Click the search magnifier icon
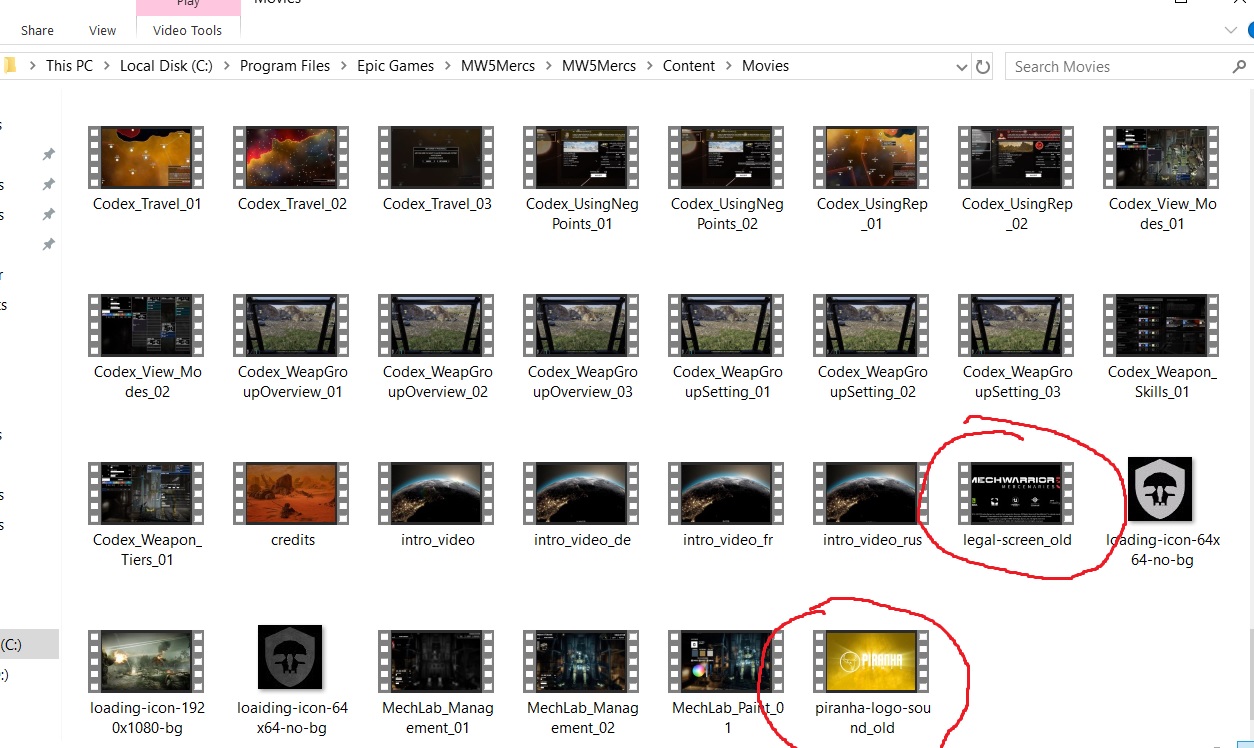The width and height of the screenshot is (1254, 748). pyautogui.click(x=1239, y=67)
